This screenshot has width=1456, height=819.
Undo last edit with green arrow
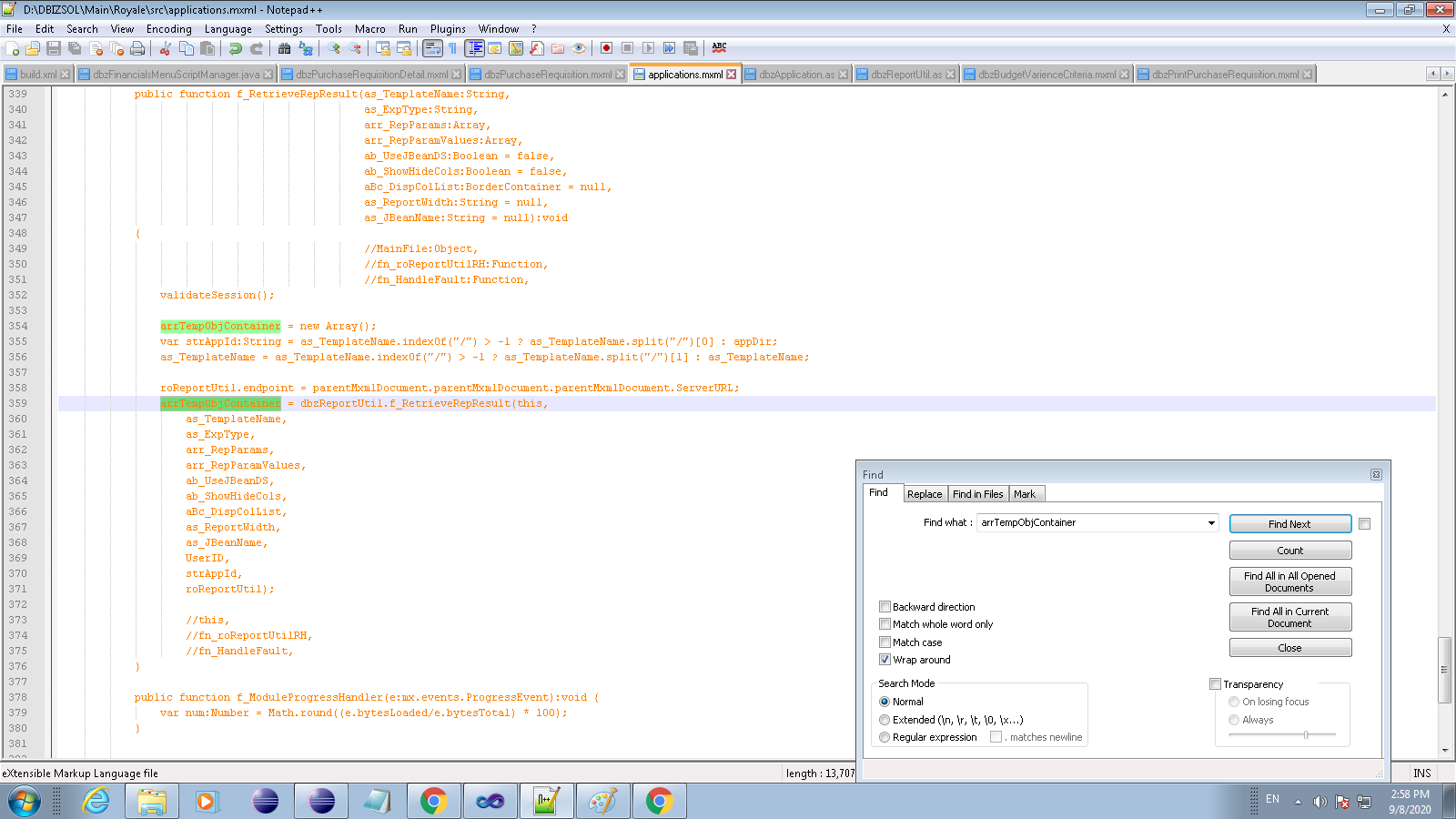(236, 48)
